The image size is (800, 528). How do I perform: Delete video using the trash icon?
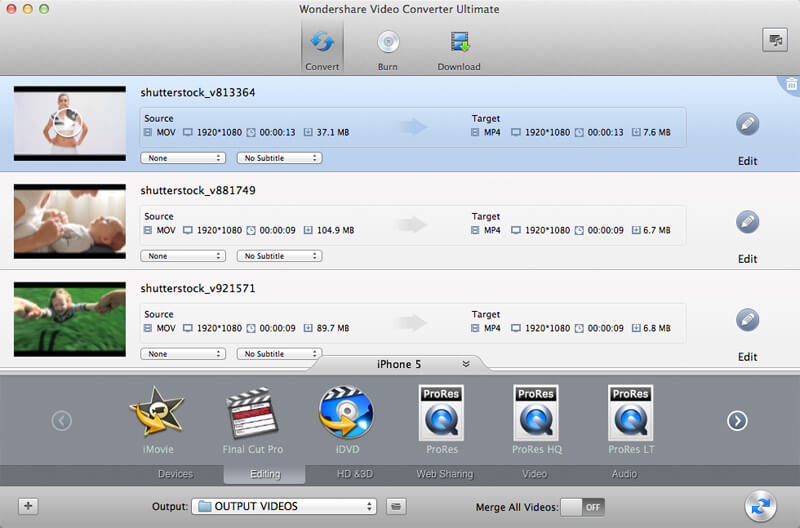[790, 86]
